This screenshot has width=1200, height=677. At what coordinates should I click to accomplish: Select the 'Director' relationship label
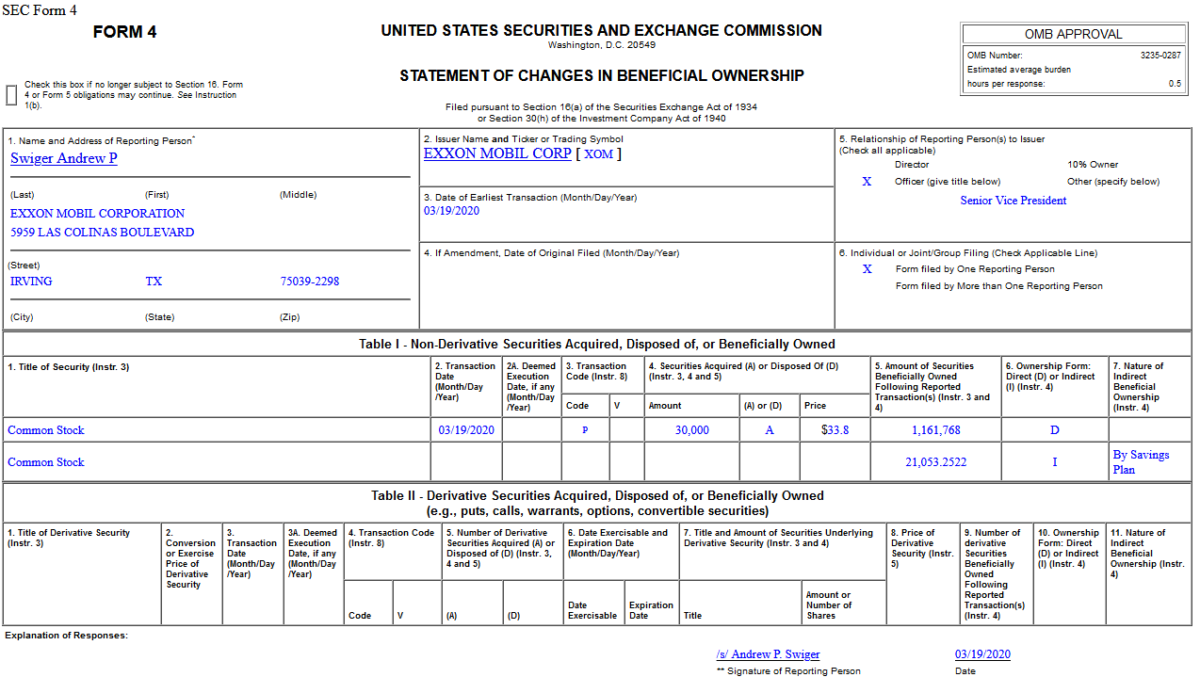[x=912, y=164]
